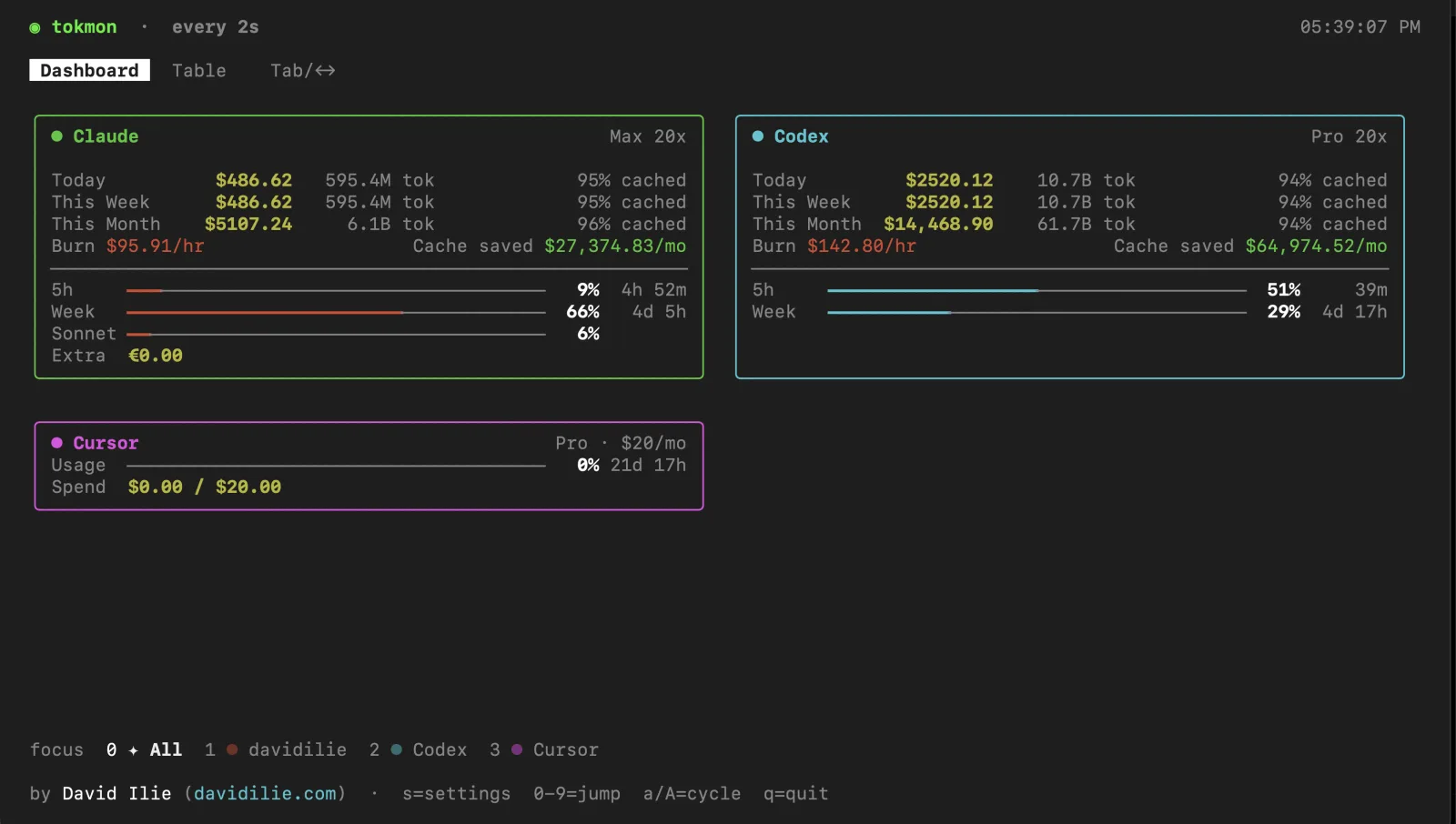This screenshot has height=824, width=1456.
Task: Click the 05:39:07 PM clock
Action: pyautogui.click(x=1360, y=27)
